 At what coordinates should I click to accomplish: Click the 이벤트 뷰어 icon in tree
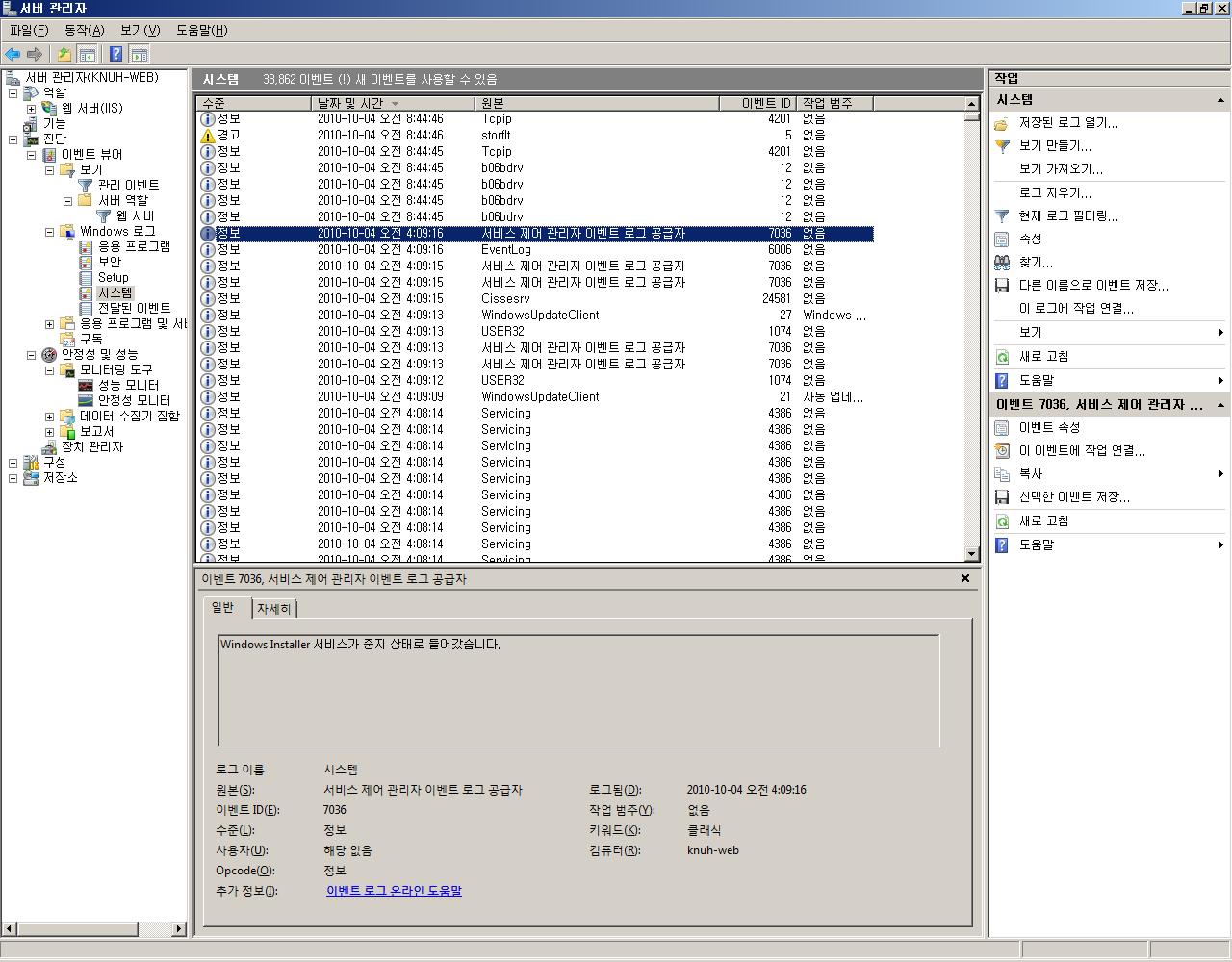pos(50,154)
